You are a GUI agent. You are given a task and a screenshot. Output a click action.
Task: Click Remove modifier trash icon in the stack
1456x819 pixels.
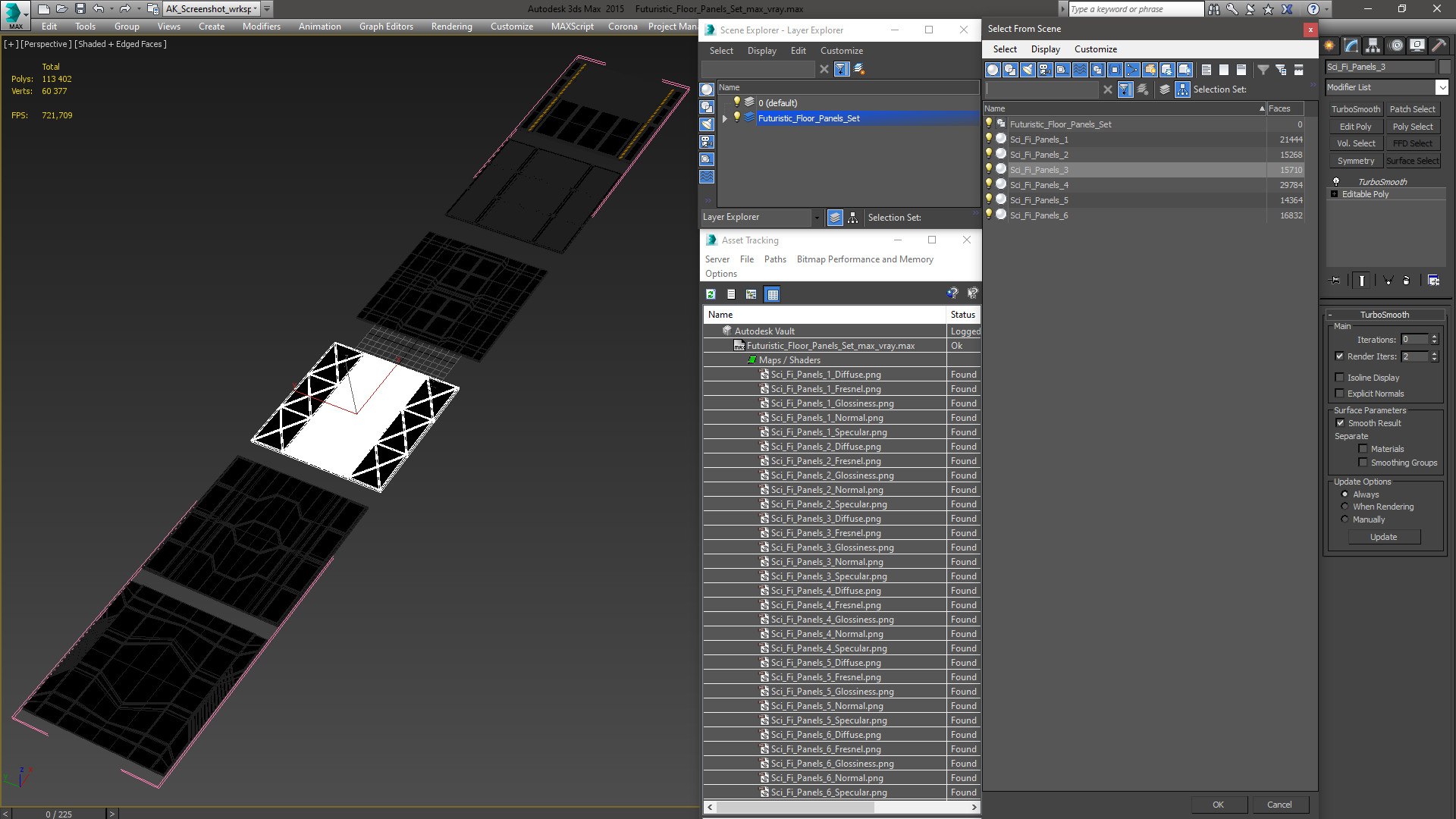(x=1406, y=281)
